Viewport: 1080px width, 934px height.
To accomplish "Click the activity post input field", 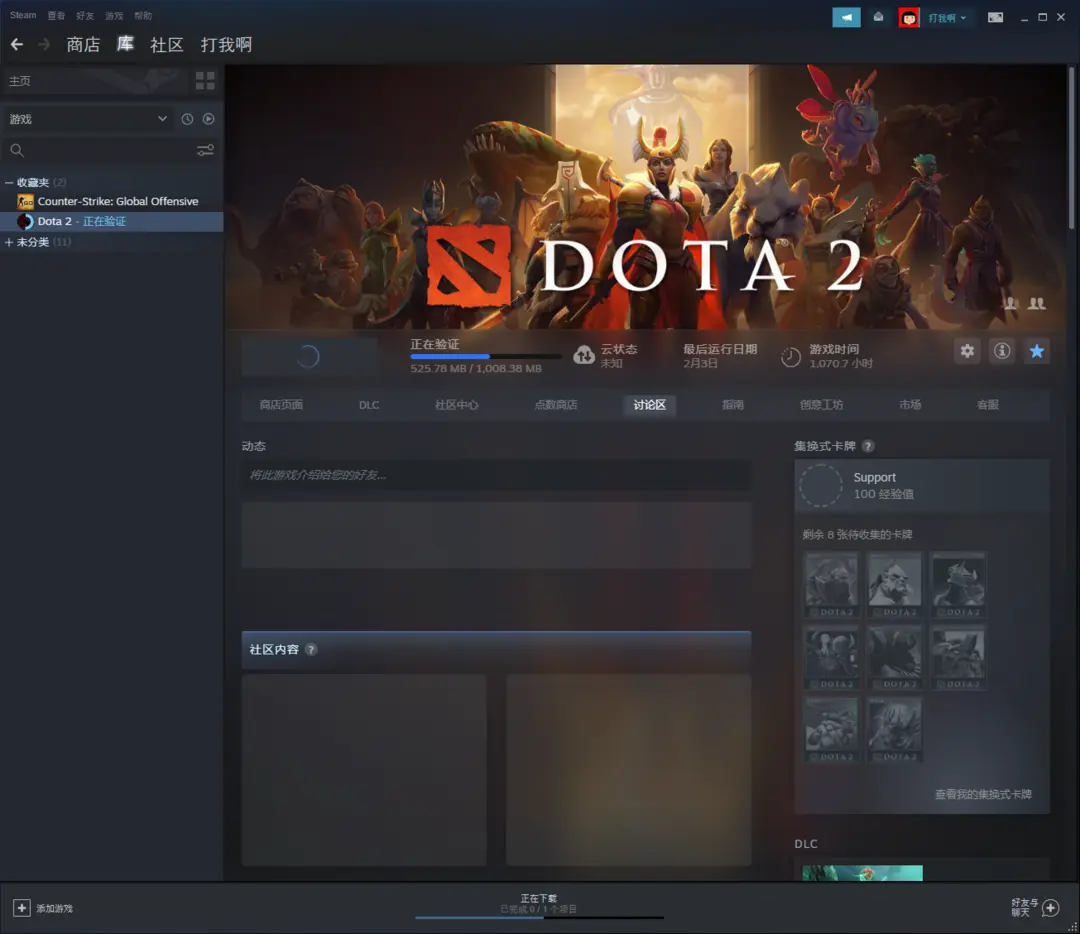I will click(x=496, y=475).
